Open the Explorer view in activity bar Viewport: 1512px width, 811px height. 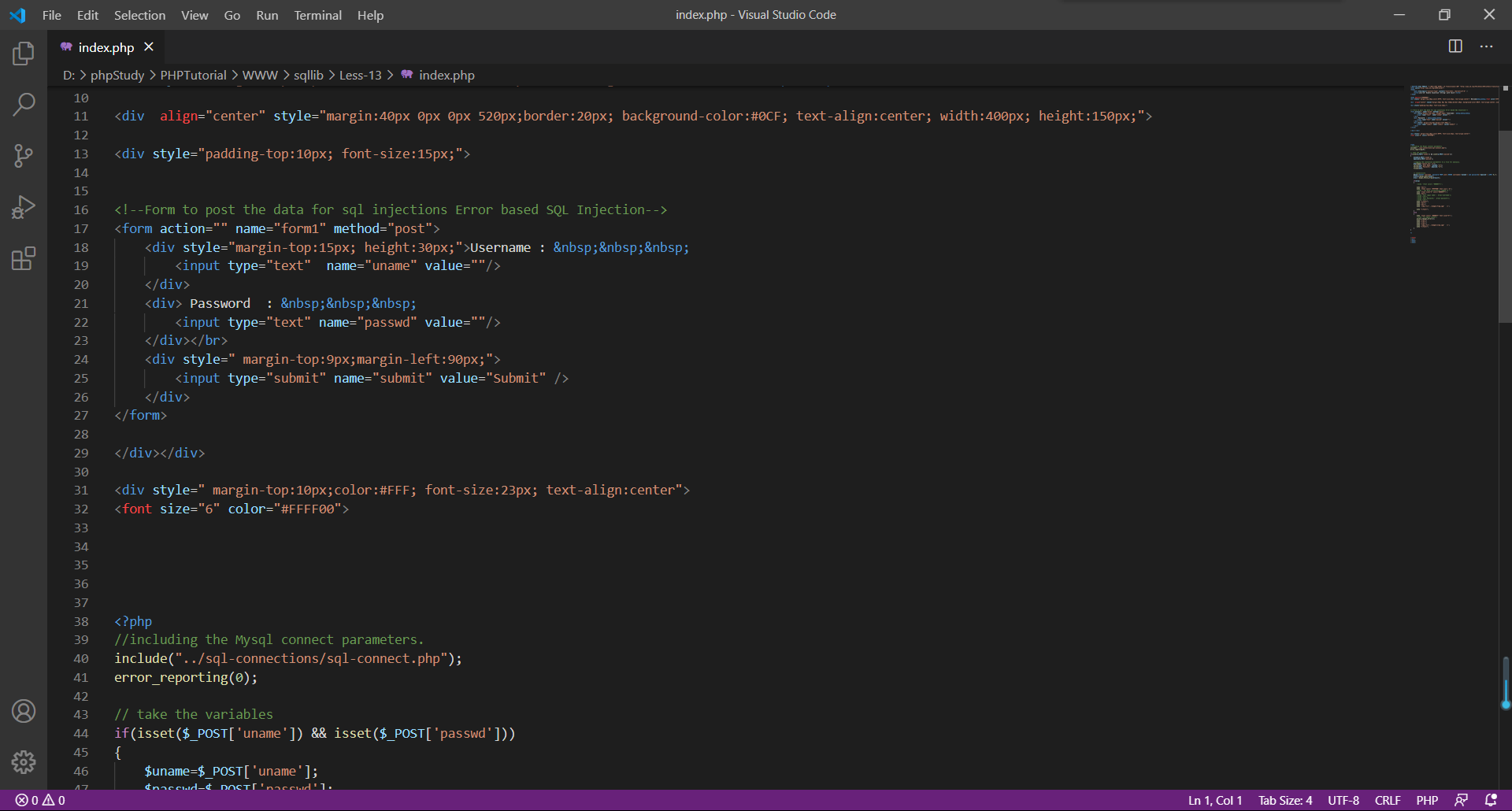pos(24,54)
